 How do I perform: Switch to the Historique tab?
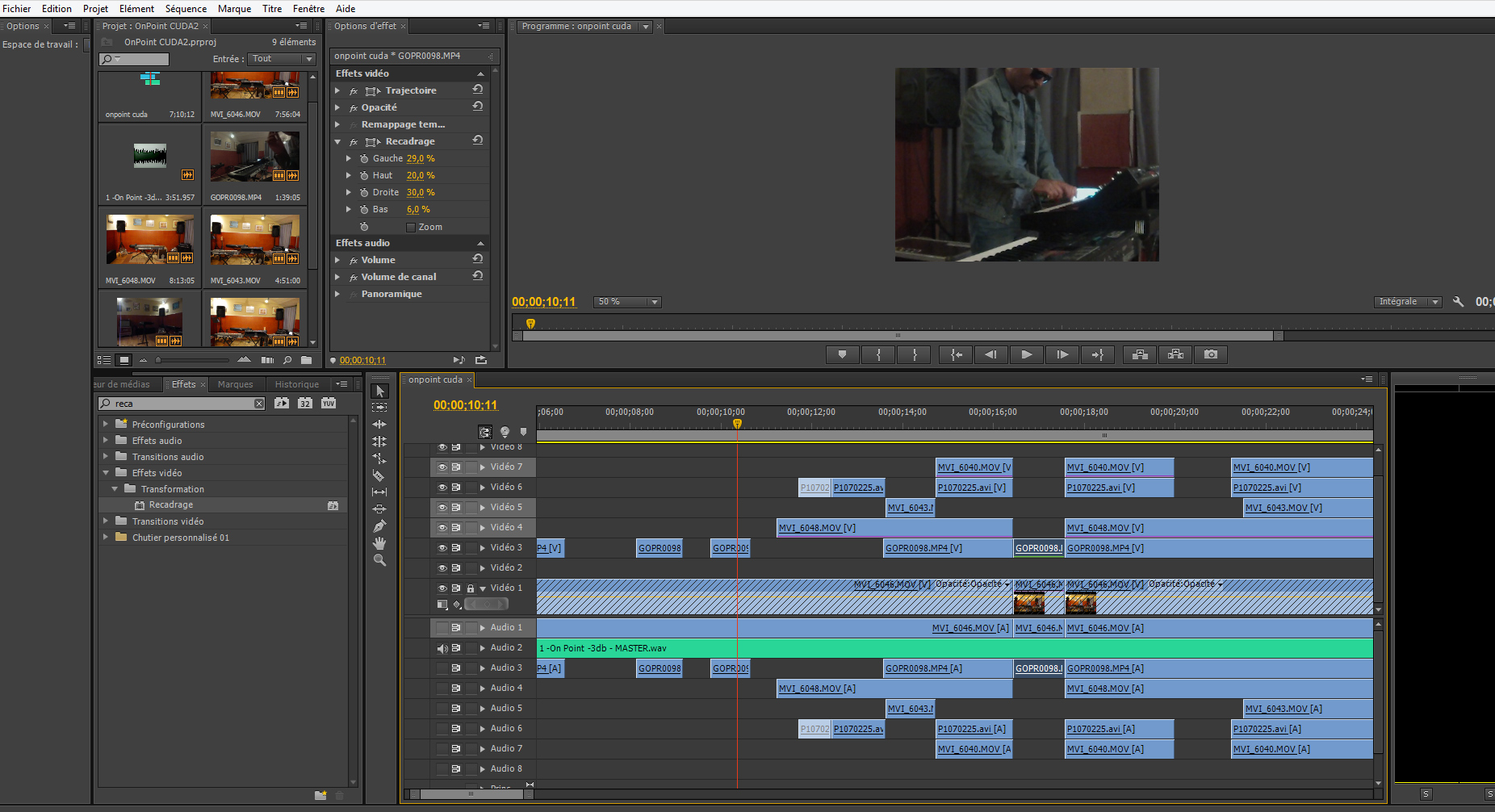point(296,384)
